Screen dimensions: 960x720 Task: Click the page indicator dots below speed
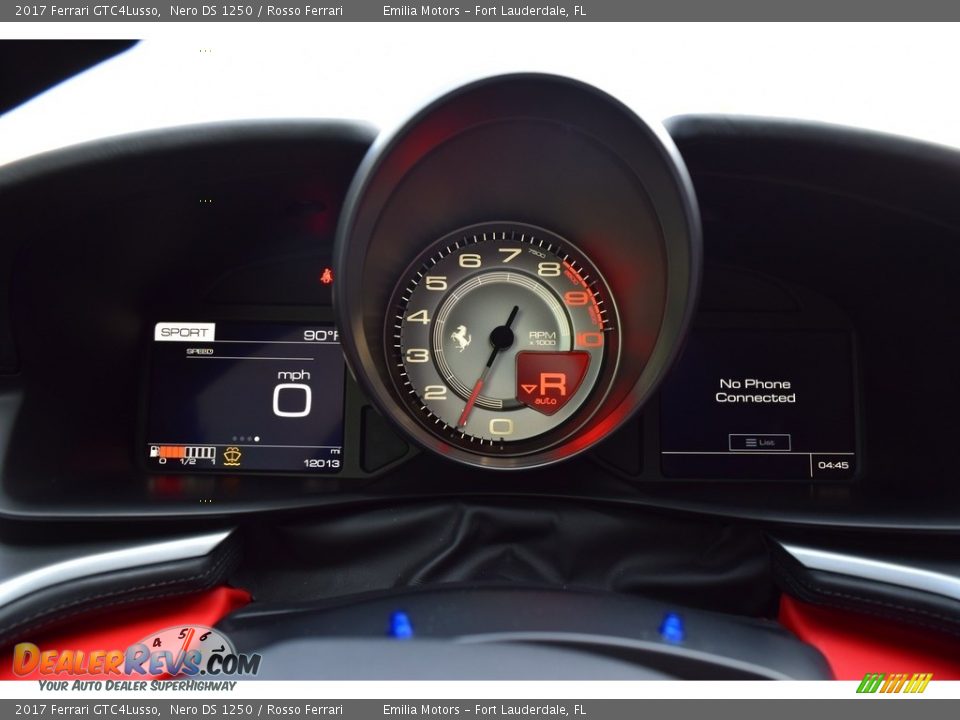point(246,438)
